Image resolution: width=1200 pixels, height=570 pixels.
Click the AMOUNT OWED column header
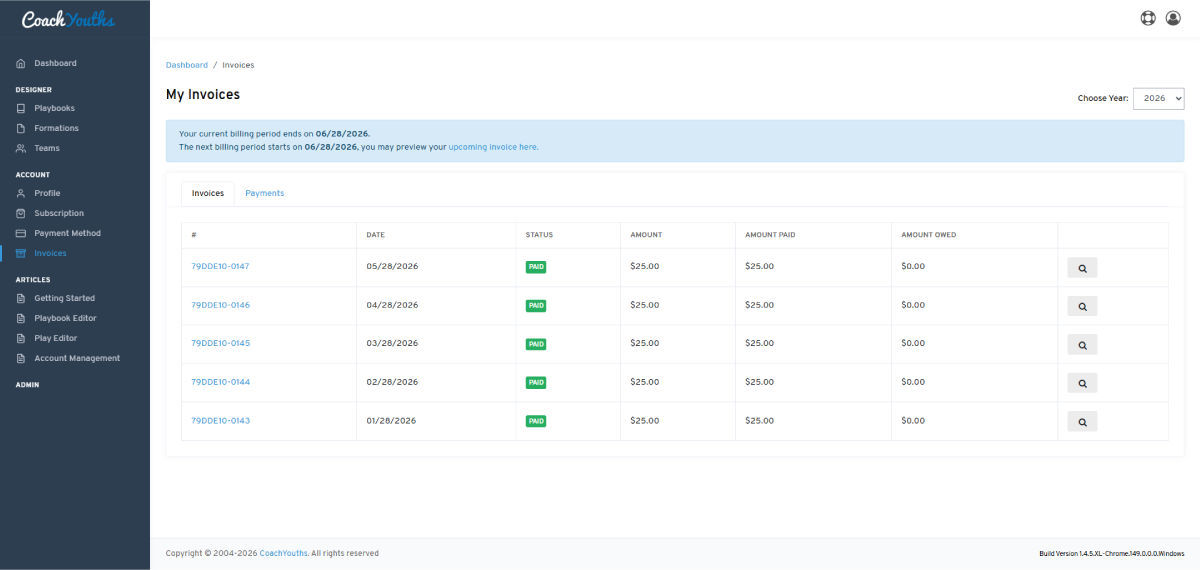(928, 235)
